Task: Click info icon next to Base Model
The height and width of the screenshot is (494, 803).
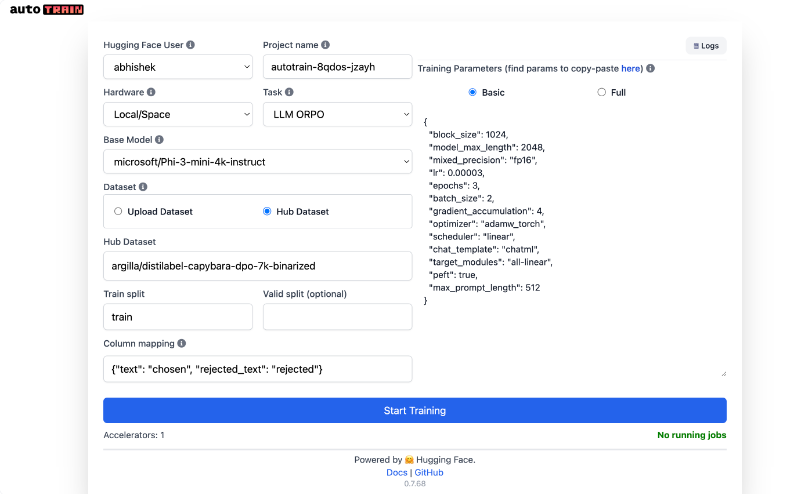Action: point(159,140)
